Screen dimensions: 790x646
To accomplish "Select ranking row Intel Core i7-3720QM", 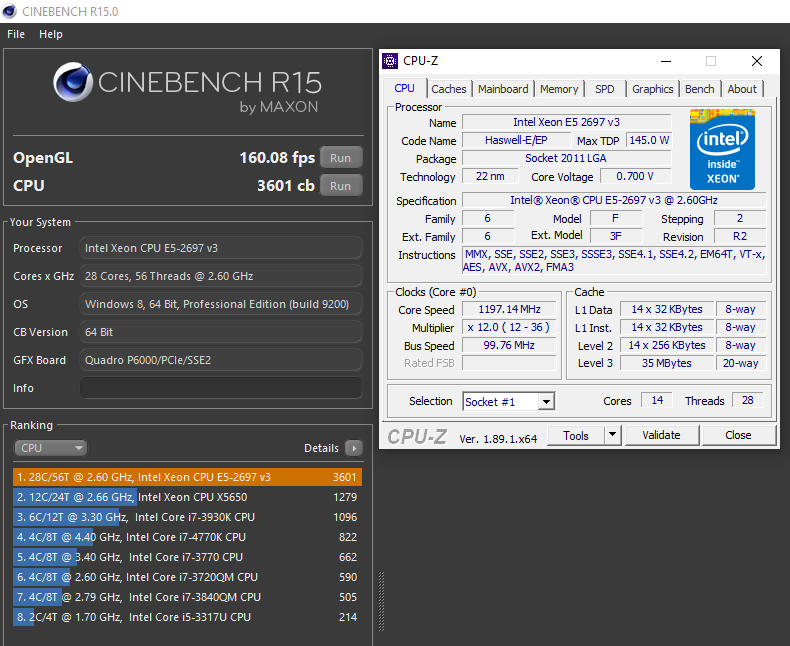I will (187, 577).
